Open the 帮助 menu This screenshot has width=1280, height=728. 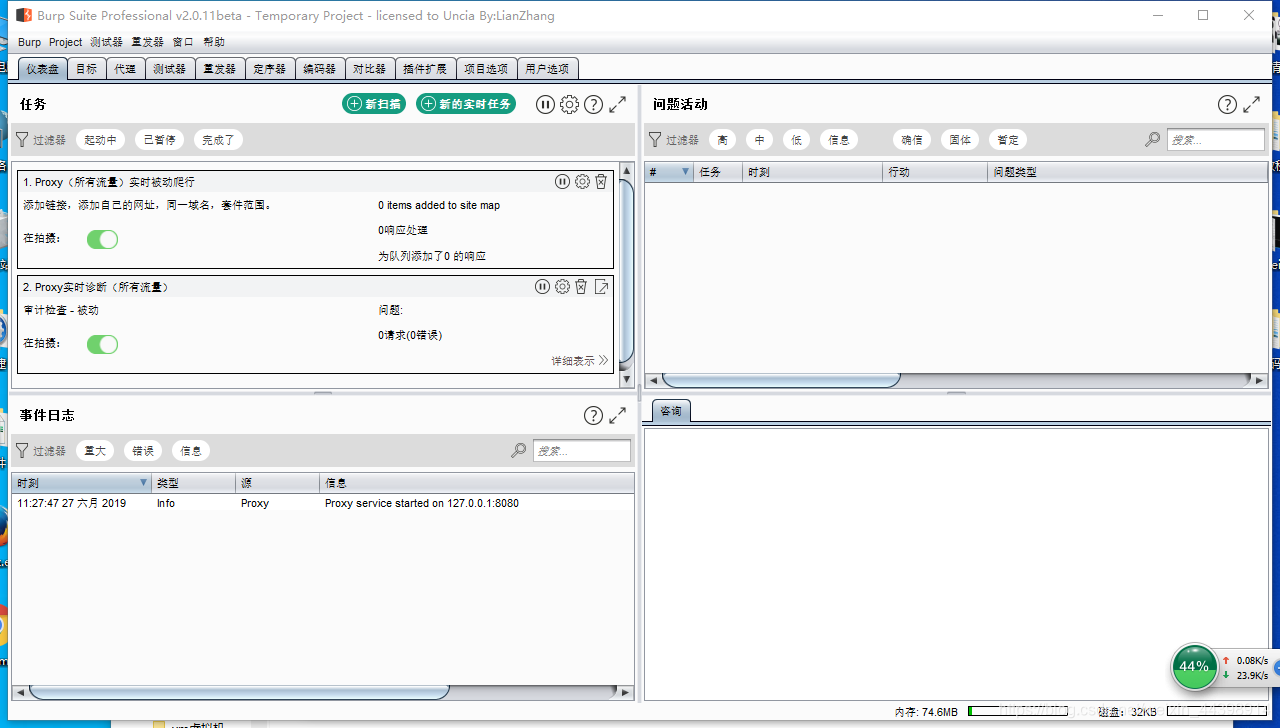pyautogui.click(x=214, y=42)
